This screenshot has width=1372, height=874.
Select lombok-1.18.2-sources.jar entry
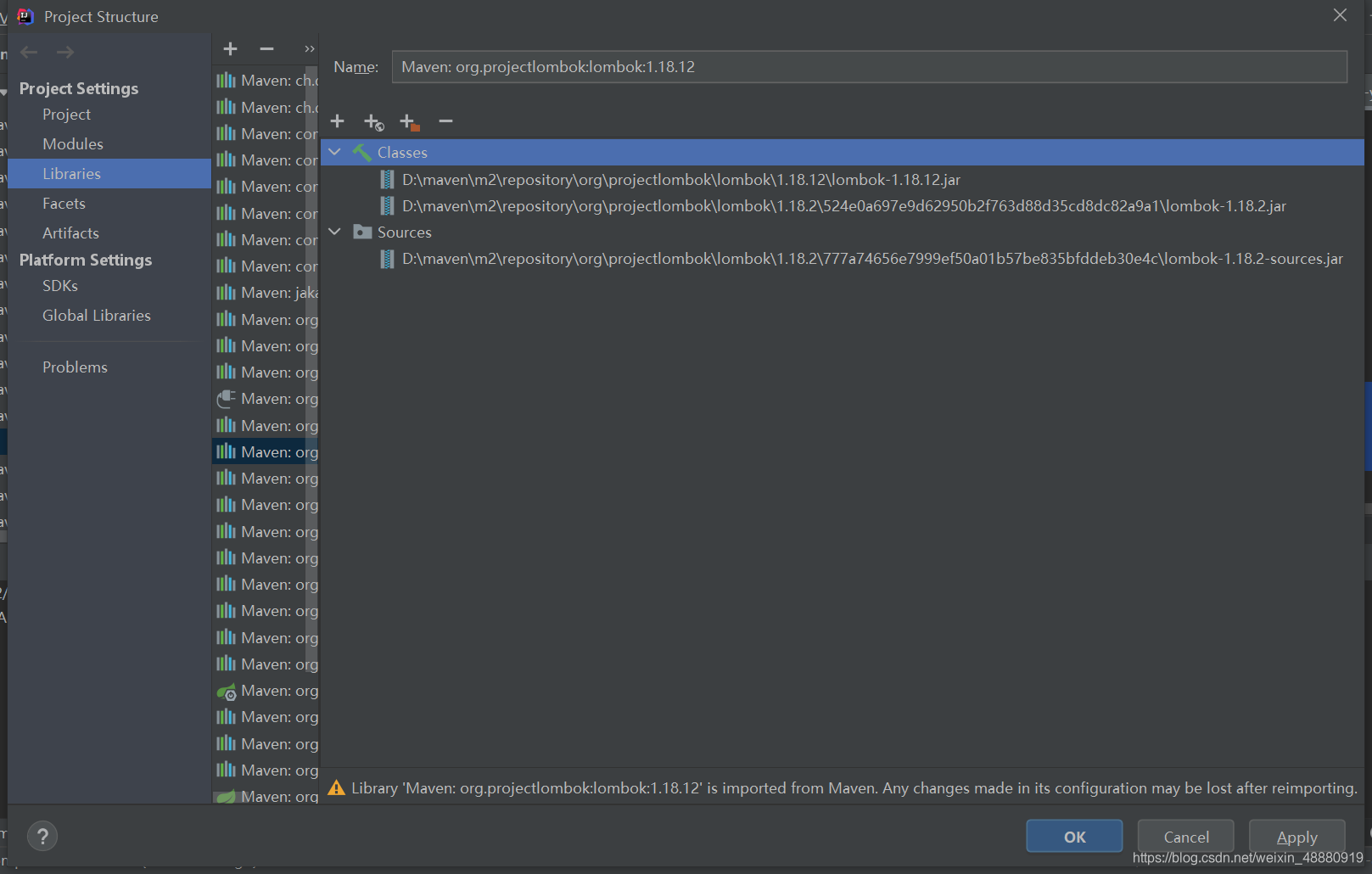click(872, 258)
